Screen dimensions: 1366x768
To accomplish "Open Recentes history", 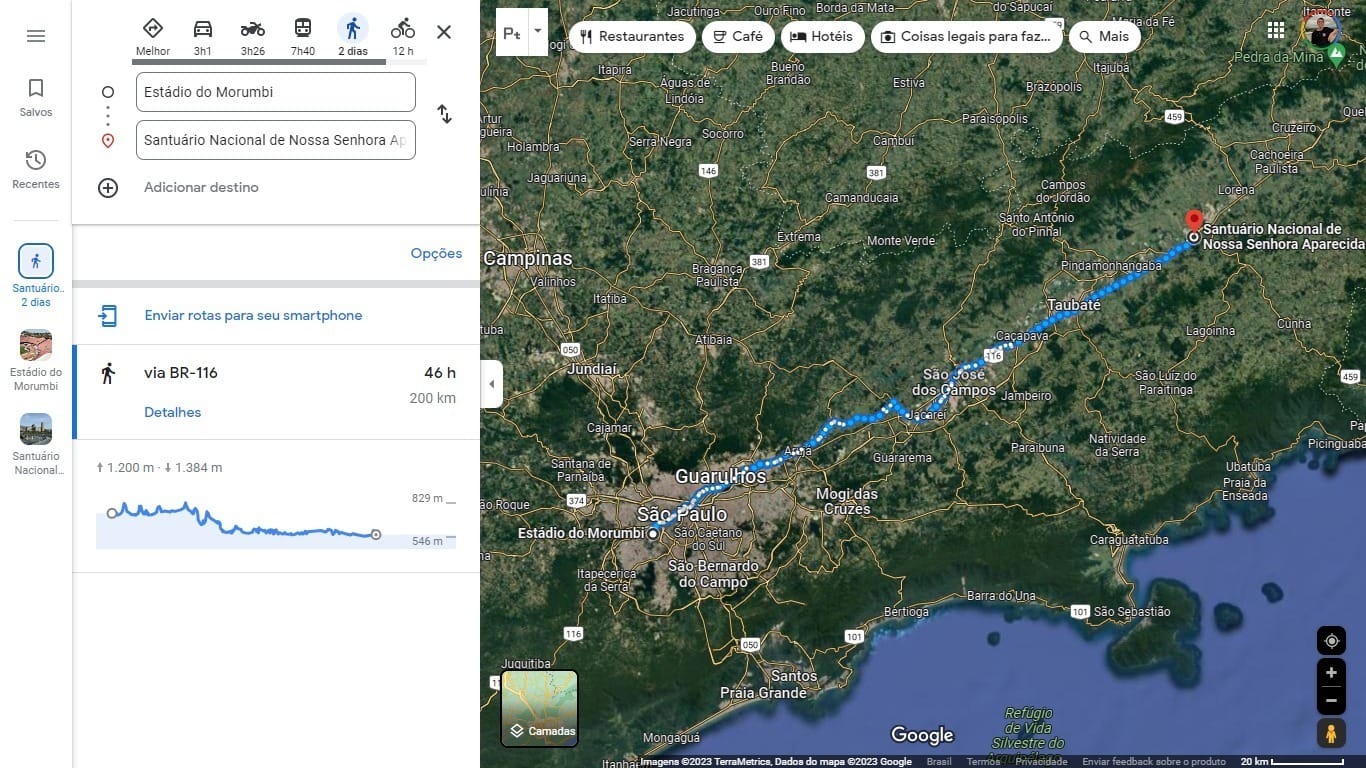I will pos(36,170).
